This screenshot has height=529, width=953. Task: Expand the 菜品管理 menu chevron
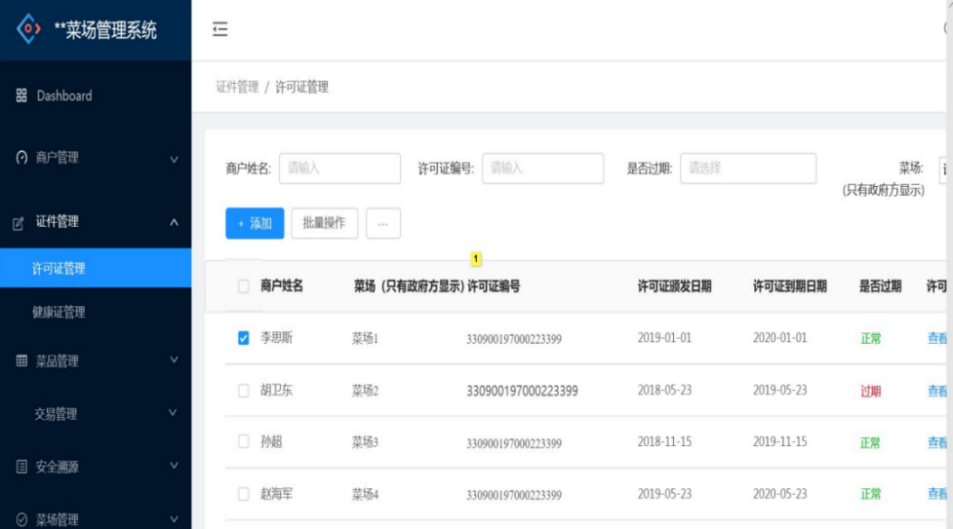point(174,360)
